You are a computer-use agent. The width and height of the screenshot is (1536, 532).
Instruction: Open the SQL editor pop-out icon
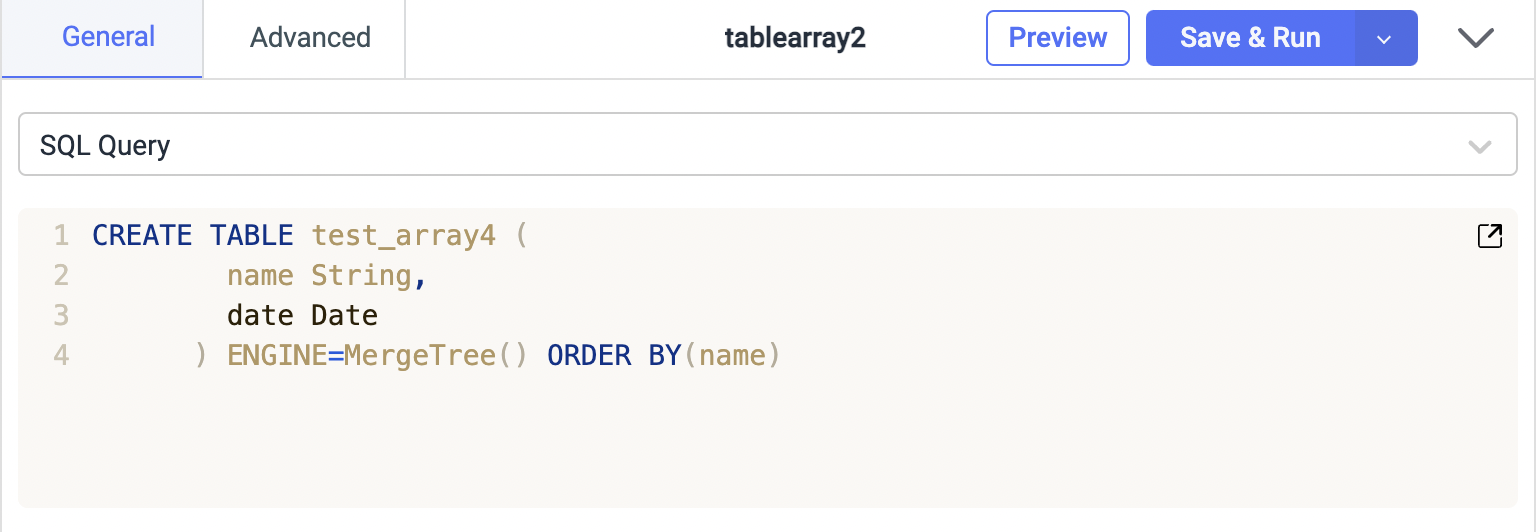click(x=1489, y=236)
